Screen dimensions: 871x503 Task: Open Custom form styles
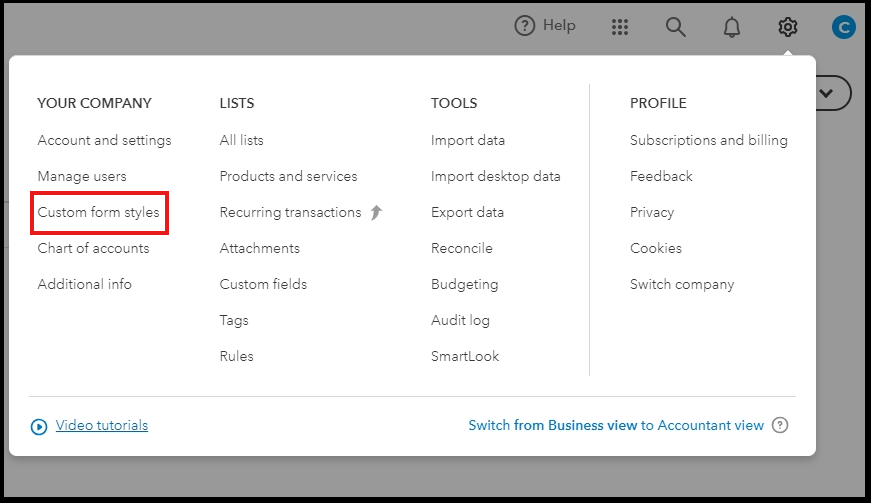coord(98,212)
